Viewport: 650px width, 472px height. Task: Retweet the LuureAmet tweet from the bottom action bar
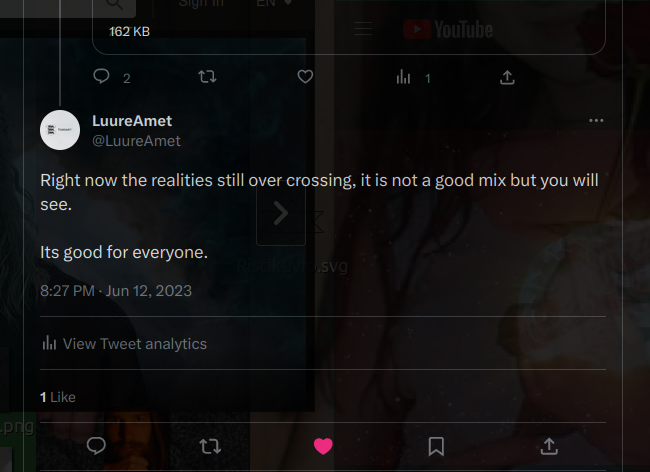(x=210, y=447)
